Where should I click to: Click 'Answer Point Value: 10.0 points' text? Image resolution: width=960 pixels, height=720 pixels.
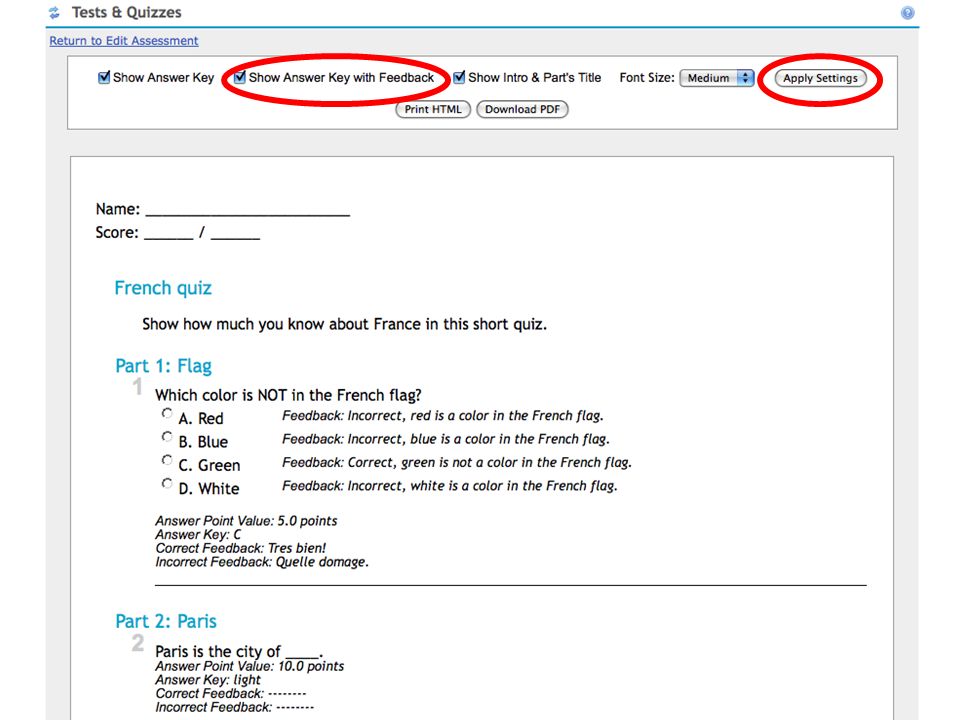click(249, 666)
